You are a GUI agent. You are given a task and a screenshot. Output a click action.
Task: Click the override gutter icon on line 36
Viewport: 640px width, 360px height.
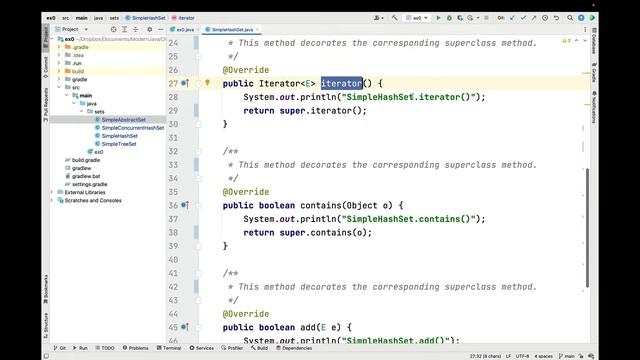click(185, 205)
